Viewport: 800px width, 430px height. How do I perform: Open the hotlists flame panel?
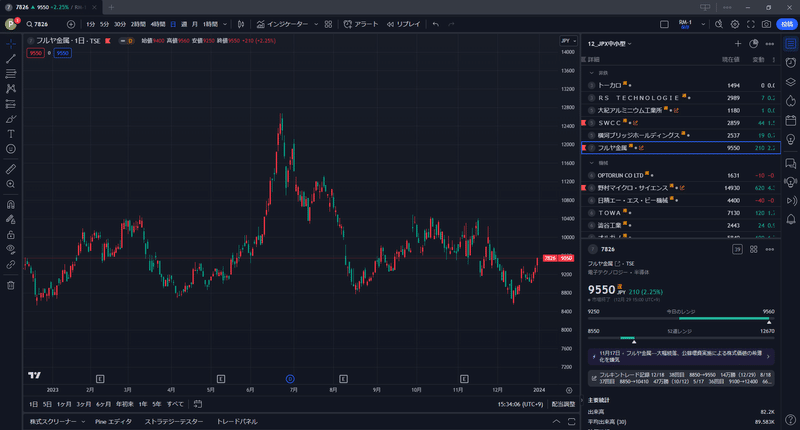(x=790, y=101)
